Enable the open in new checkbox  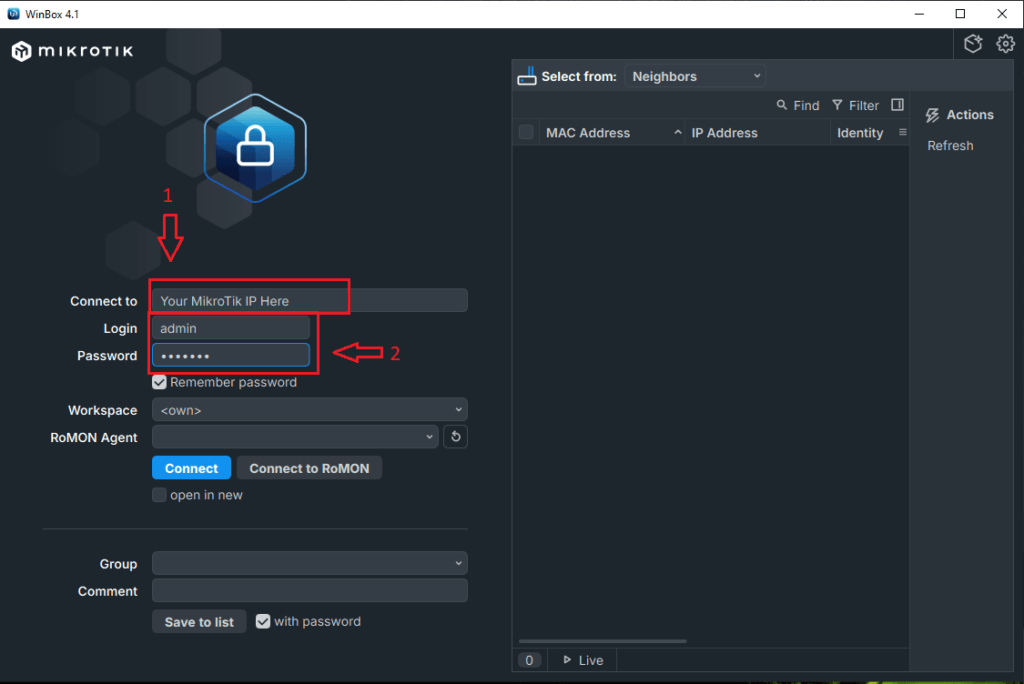(159, 495)
